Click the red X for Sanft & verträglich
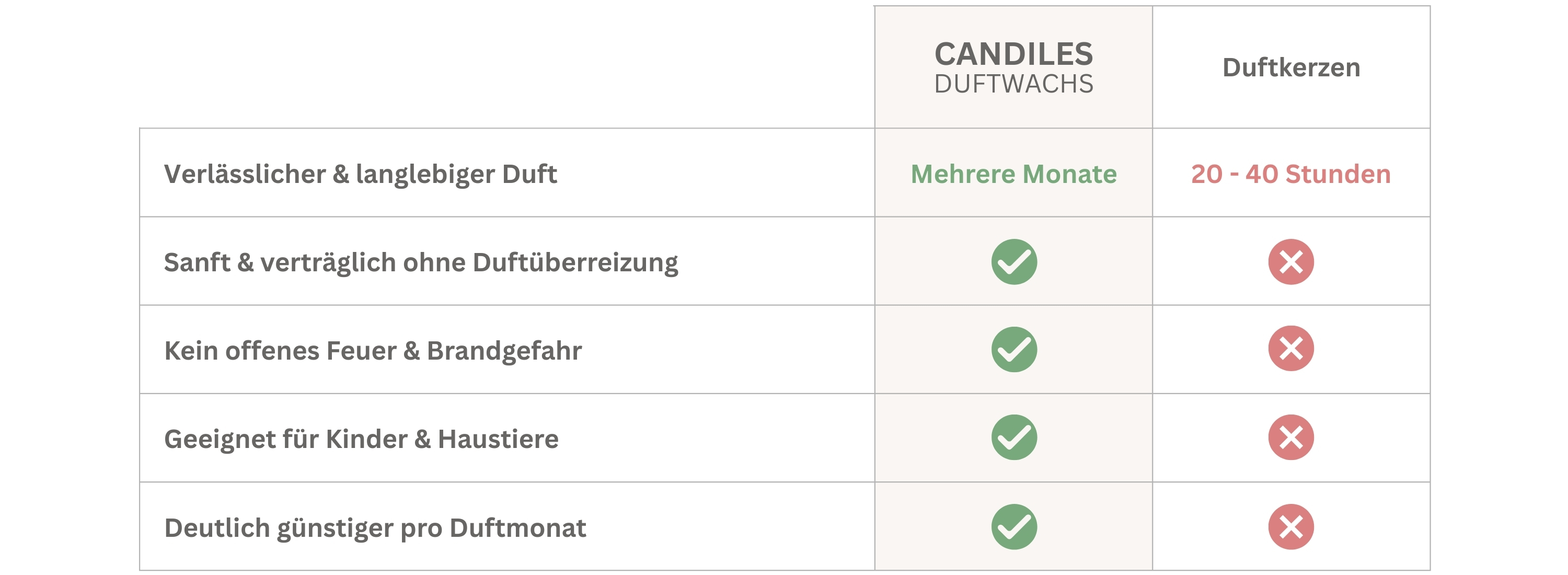 pos(1290,262)
